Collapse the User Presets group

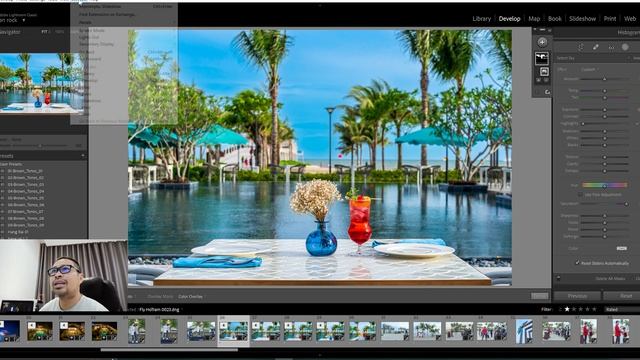(11, 164)
